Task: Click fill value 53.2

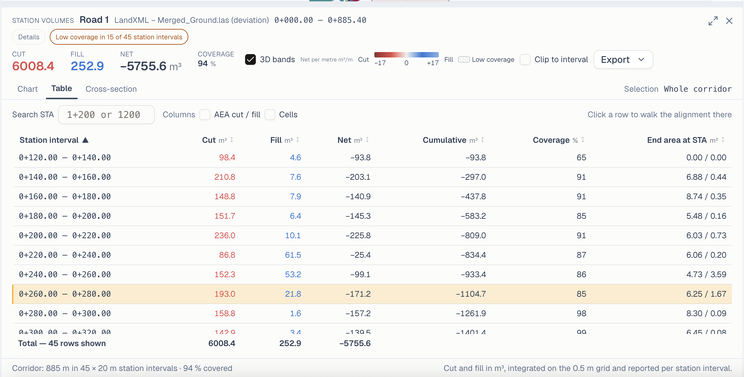Action: tap(293, 274)
